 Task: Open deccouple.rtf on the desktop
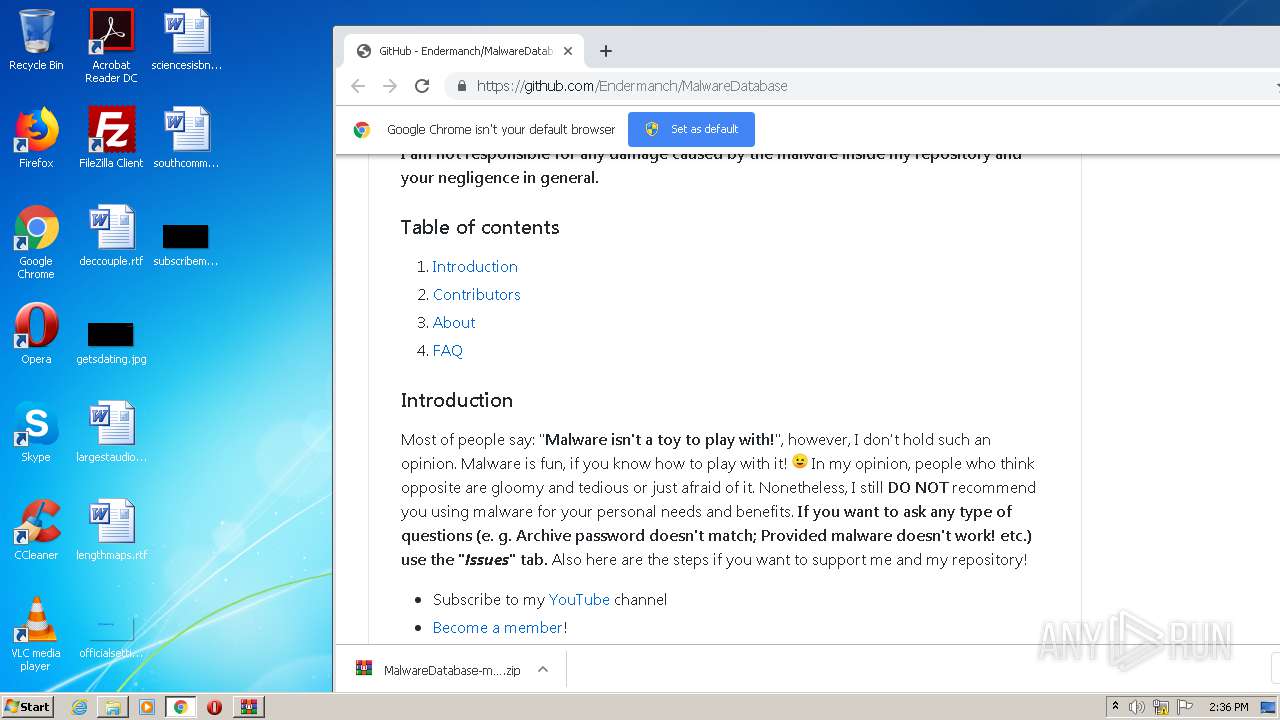(x=111, y=236)
